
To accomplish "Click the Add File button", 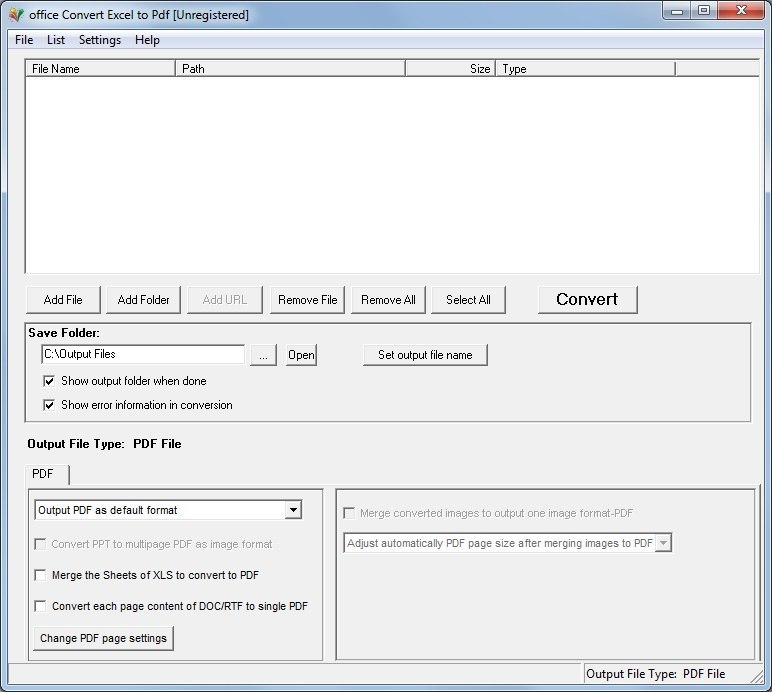I will [63, 300].
